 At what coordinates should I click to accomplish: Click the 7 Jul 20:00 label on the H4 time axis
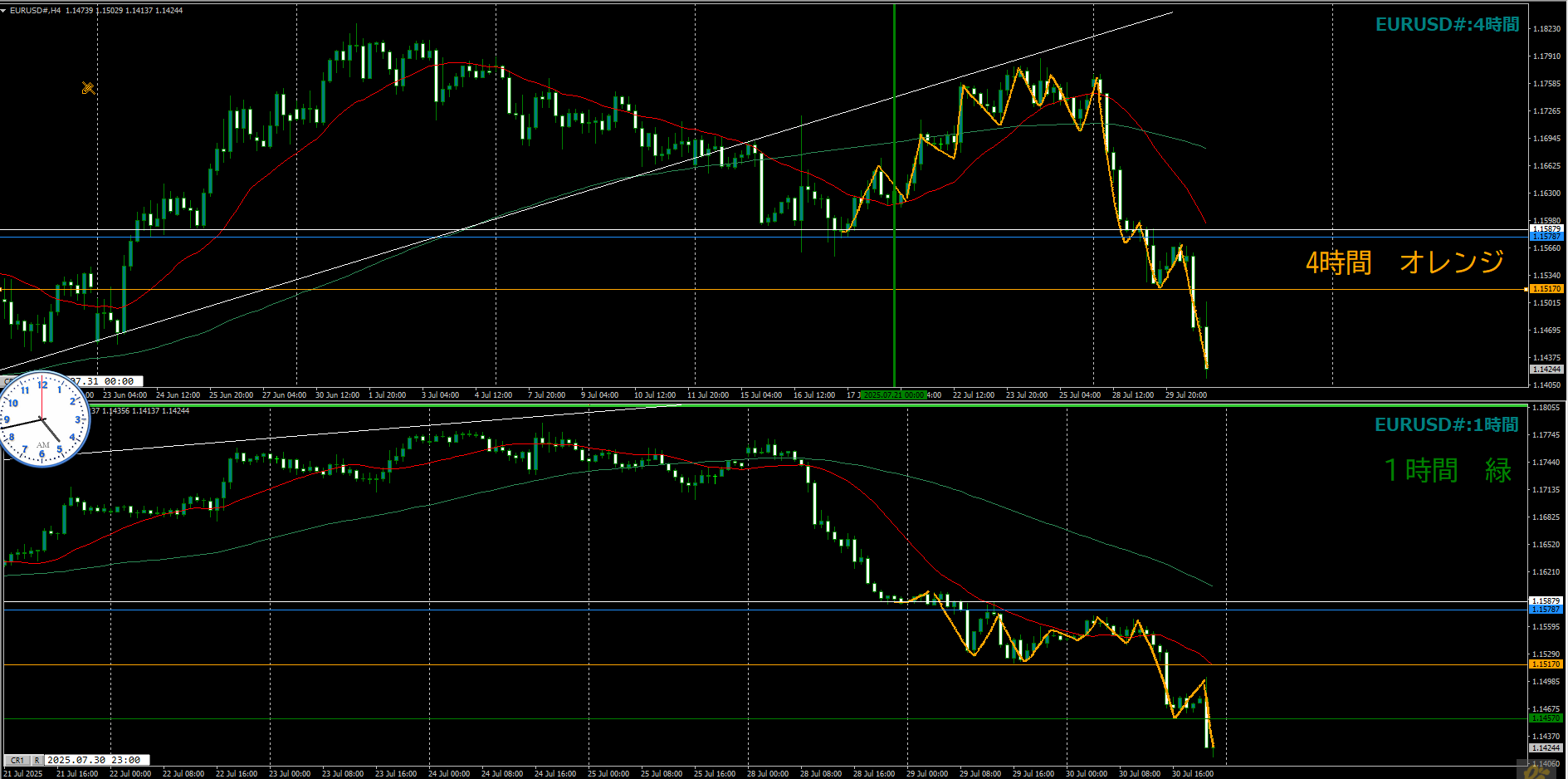click(546, 395)
